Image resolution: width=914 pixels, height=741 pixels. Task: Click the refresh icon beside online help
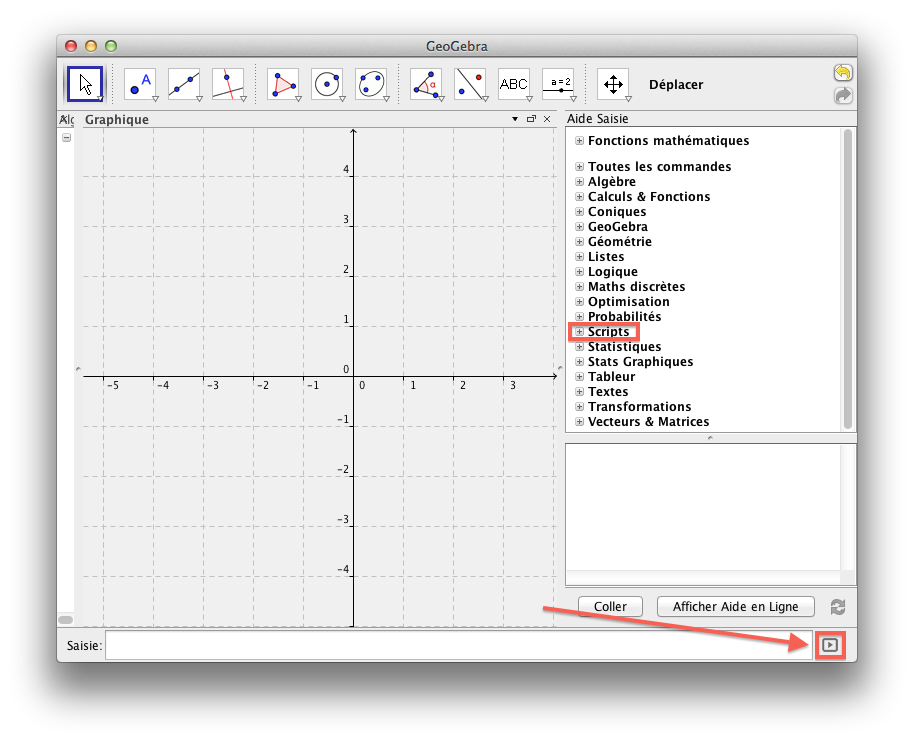click(838, 607)
